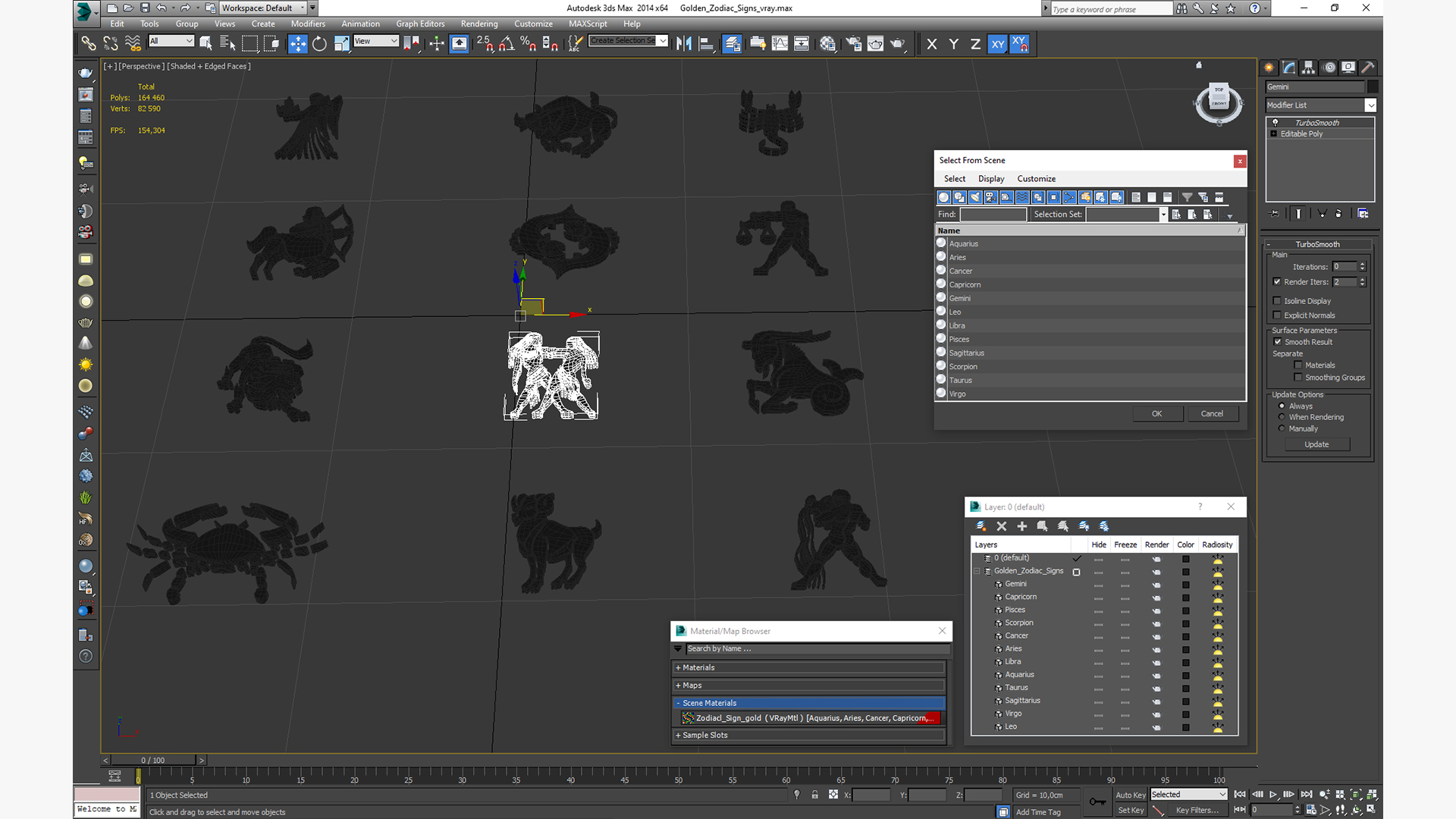Open the Modifier List dropdown
Image resolution: width=1456 pixels, height=819 pixels.
click(x=1370, y=105)
